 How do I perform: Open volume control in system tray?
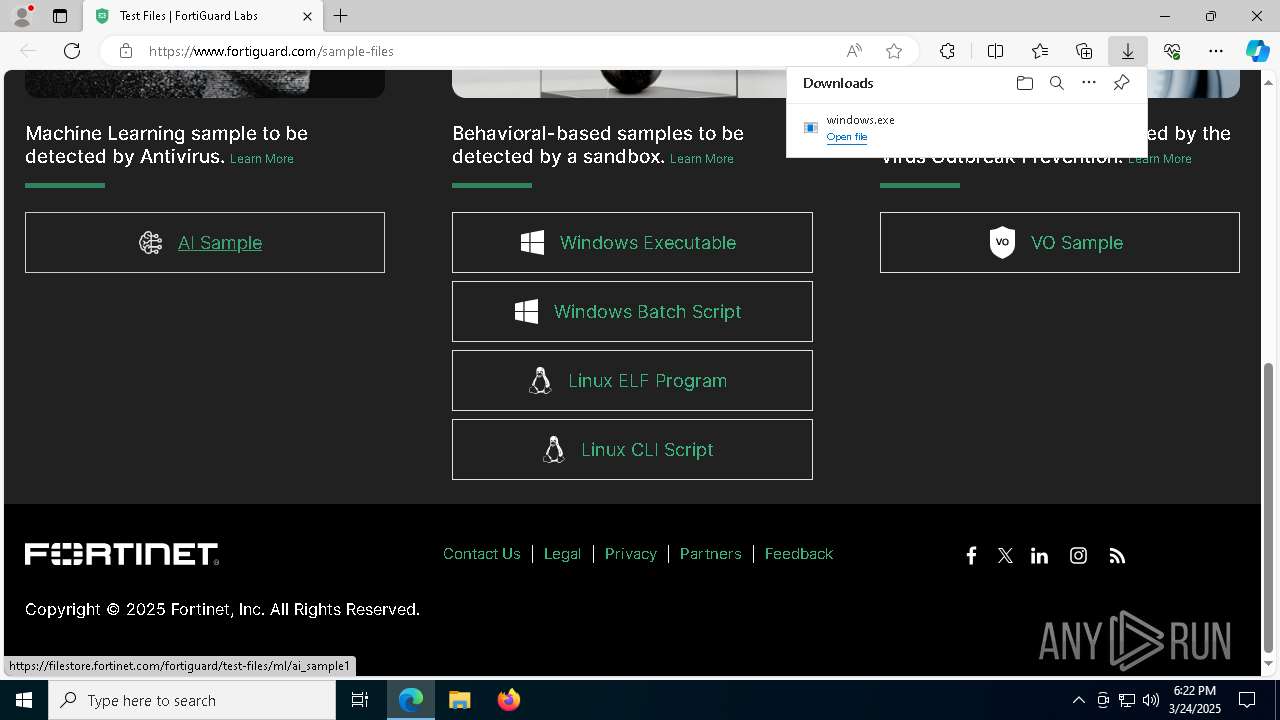pos(1151,700)
